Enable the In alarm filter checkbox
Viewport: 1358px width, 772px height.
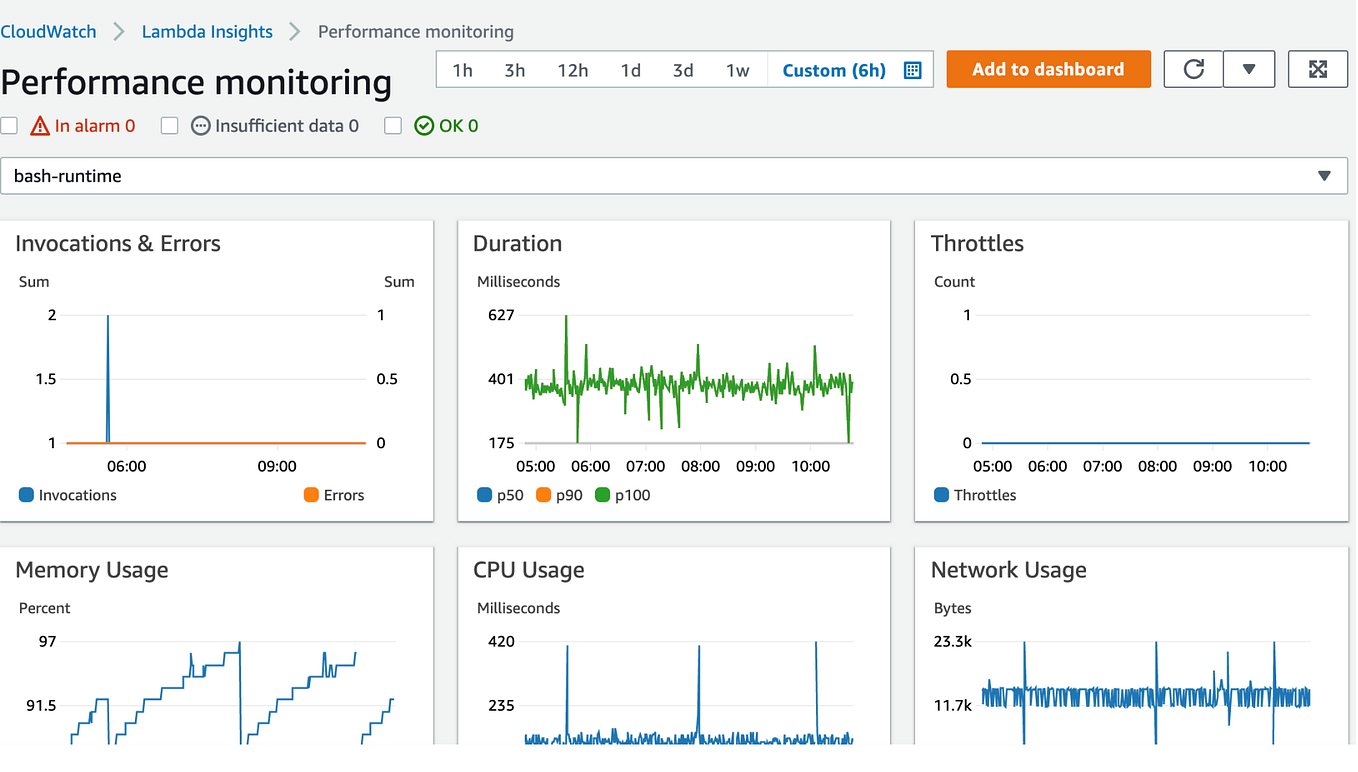[9, 125]
